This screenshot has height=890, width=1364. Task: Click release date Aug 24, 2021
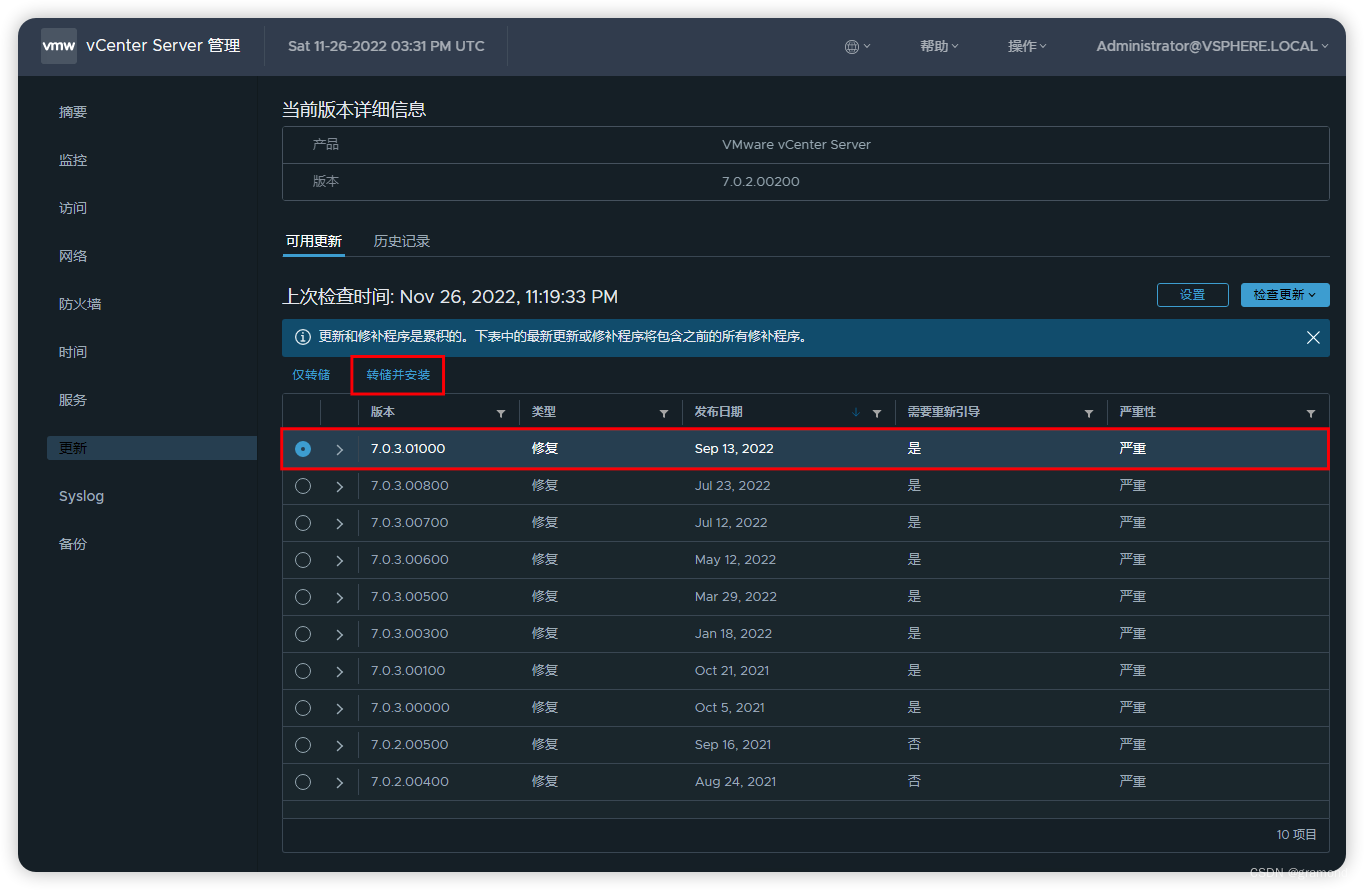(x=735, y=782)
